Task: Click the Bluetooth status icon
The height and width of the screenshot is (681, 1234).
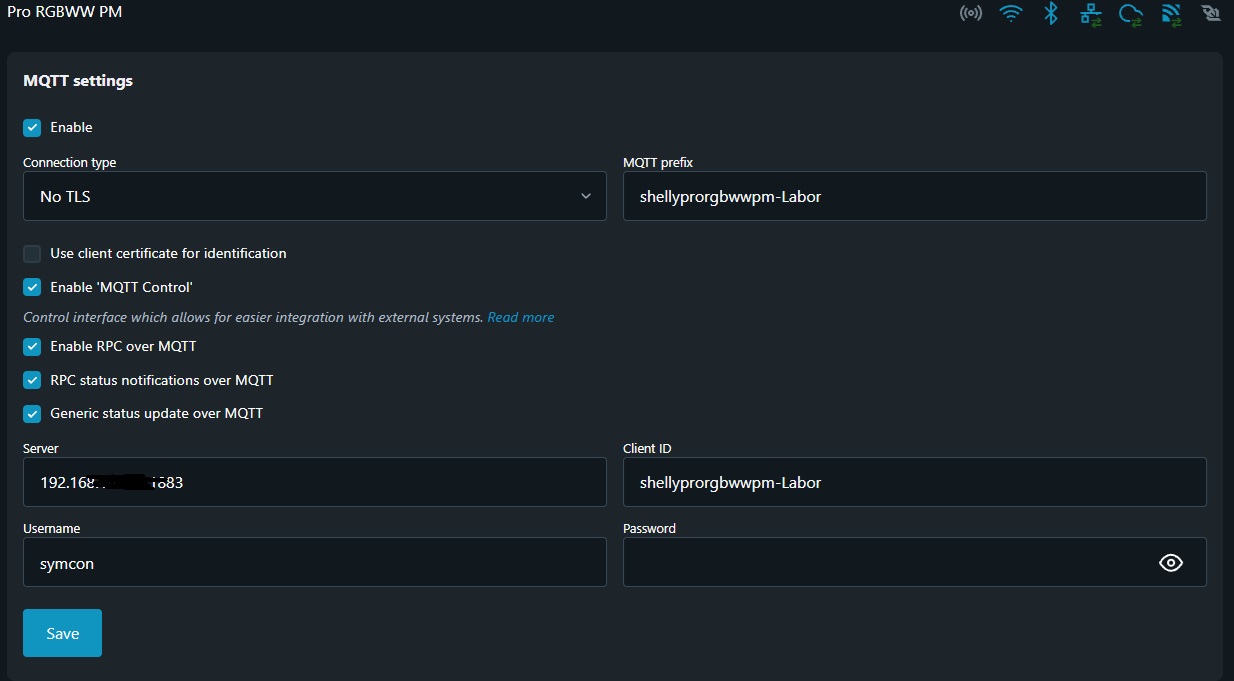Action: [1051, 14]
